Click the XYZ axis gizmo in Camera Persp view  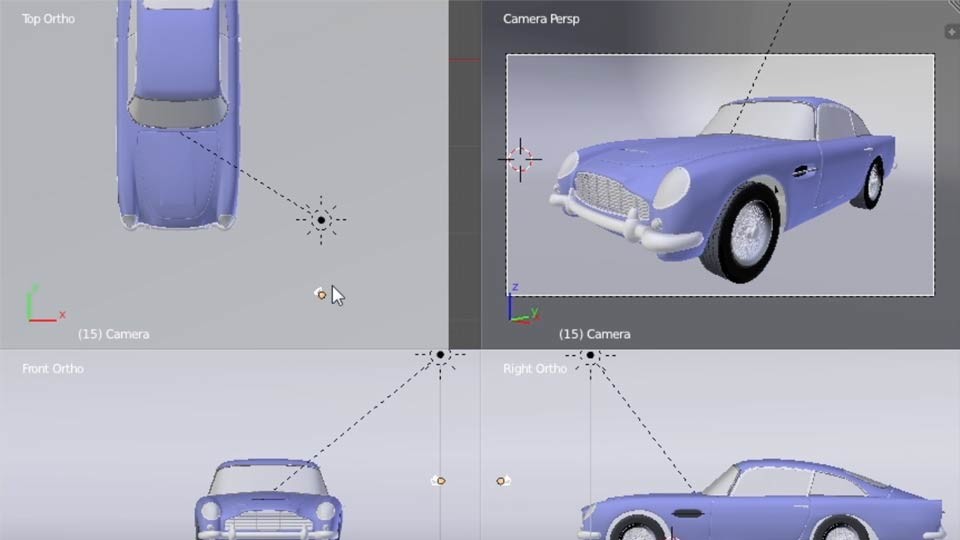(x=522, y=304)
